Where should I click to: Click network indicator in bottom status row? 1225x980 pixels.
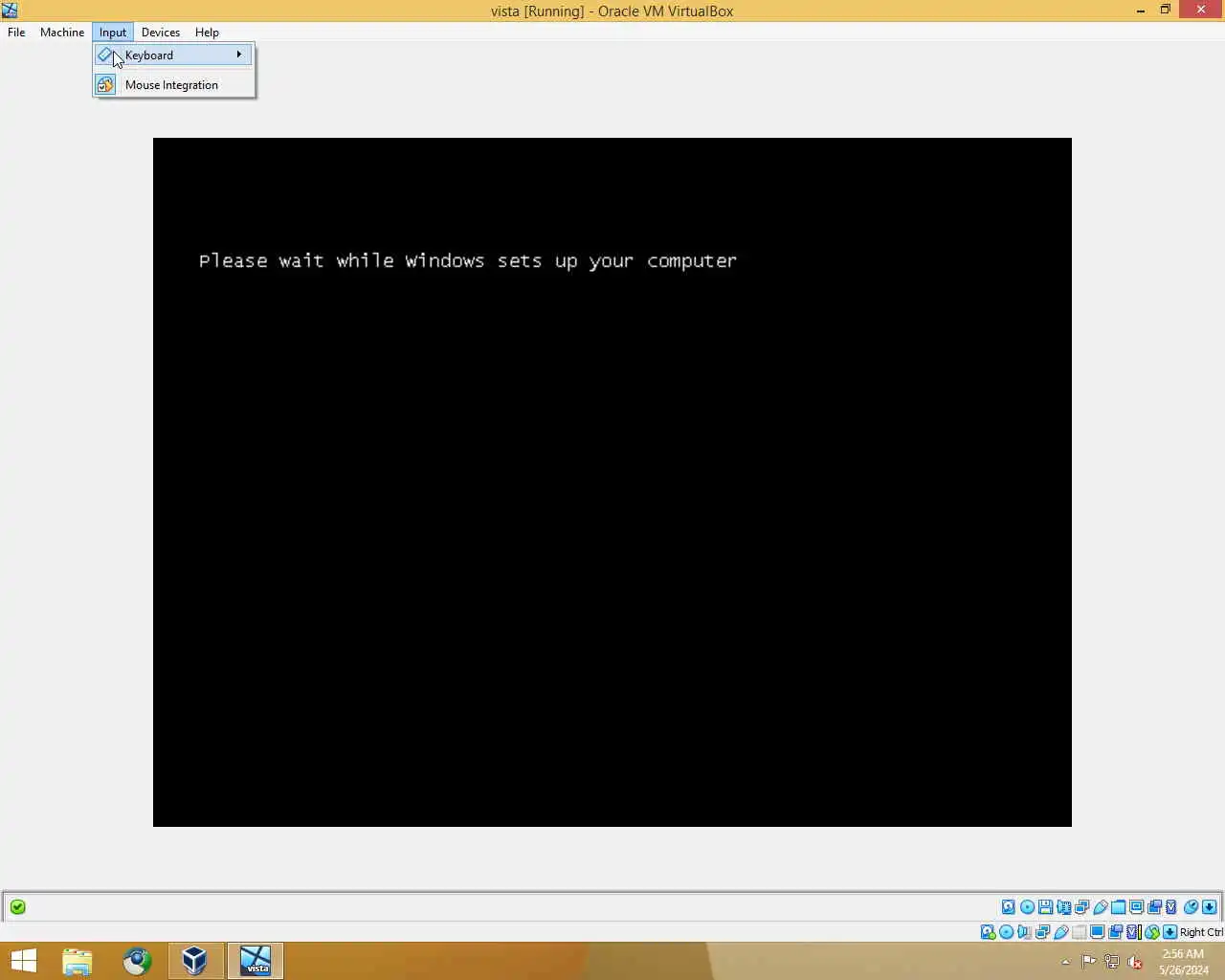(x=1042, y=931)
